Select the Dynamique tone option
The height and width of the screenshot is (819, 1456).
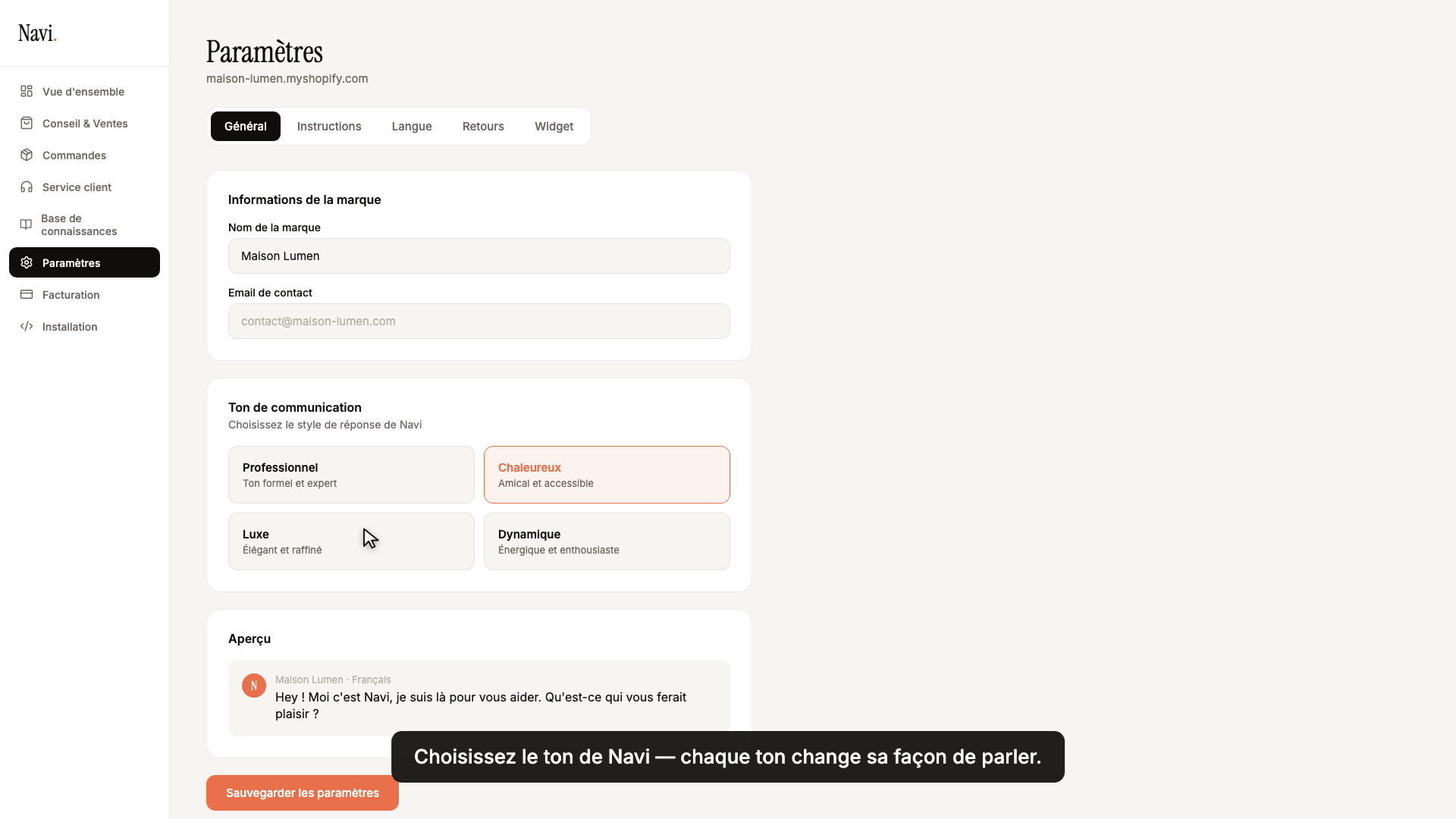[607, 541]
